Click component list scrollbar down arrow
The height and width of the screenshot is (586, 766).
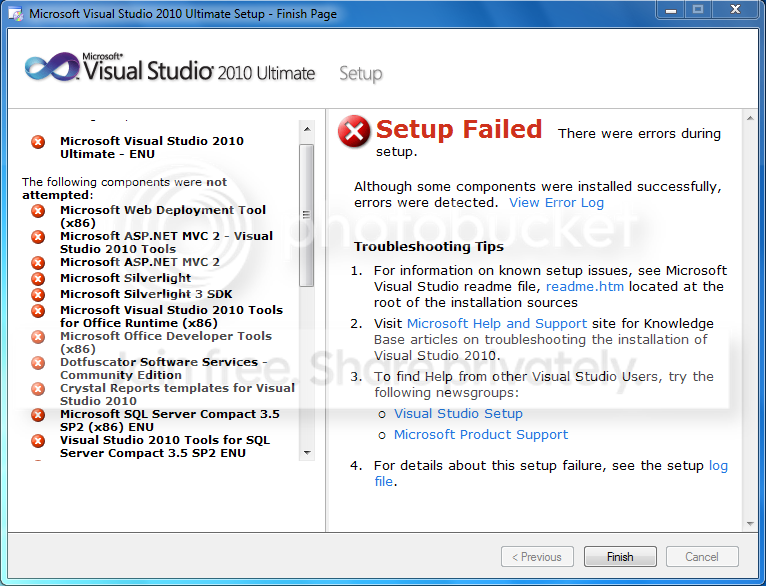[x=307, y=453]
